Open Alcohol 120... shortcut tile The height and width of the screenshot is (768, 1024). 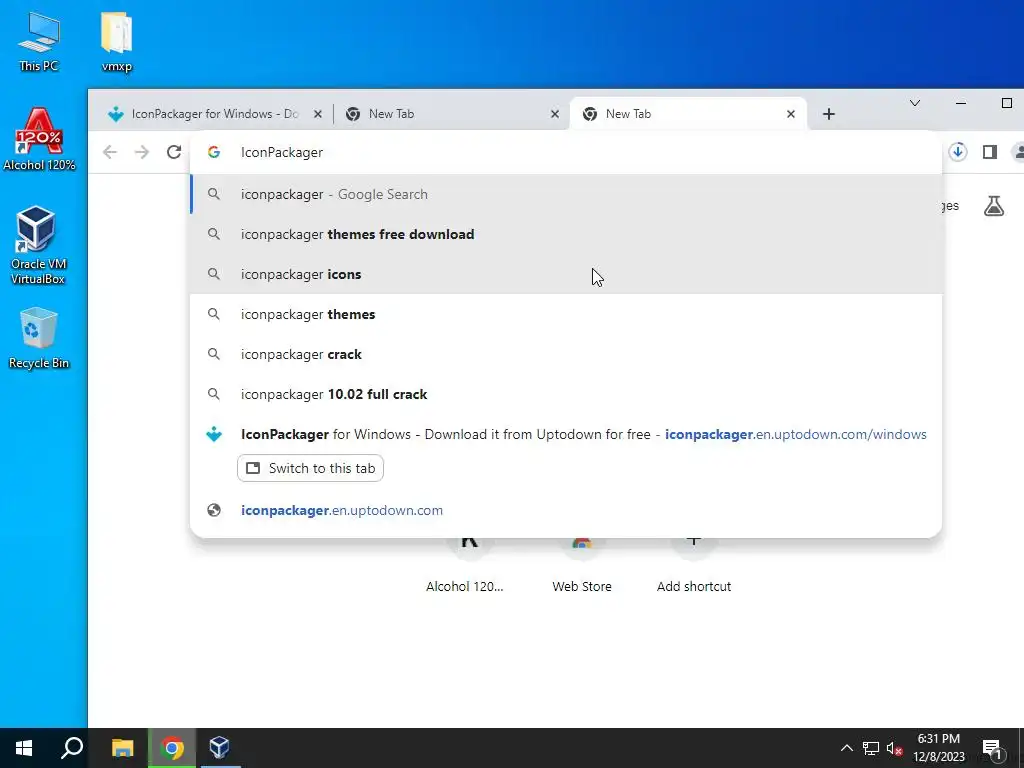(x=465, y=565)
